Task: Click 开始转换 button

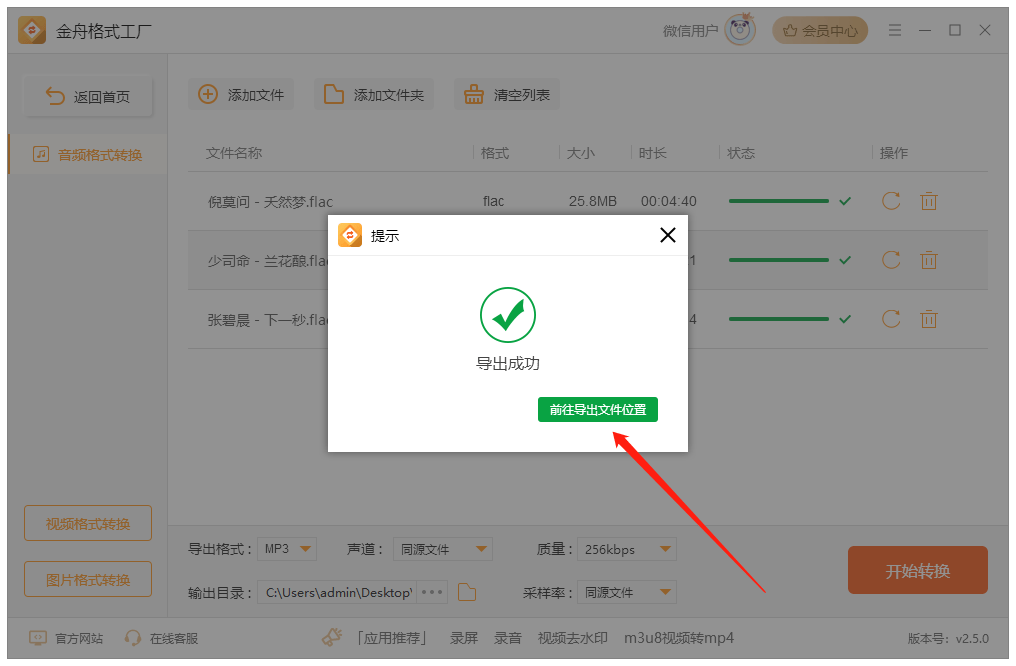Action: tap(918, 570)
